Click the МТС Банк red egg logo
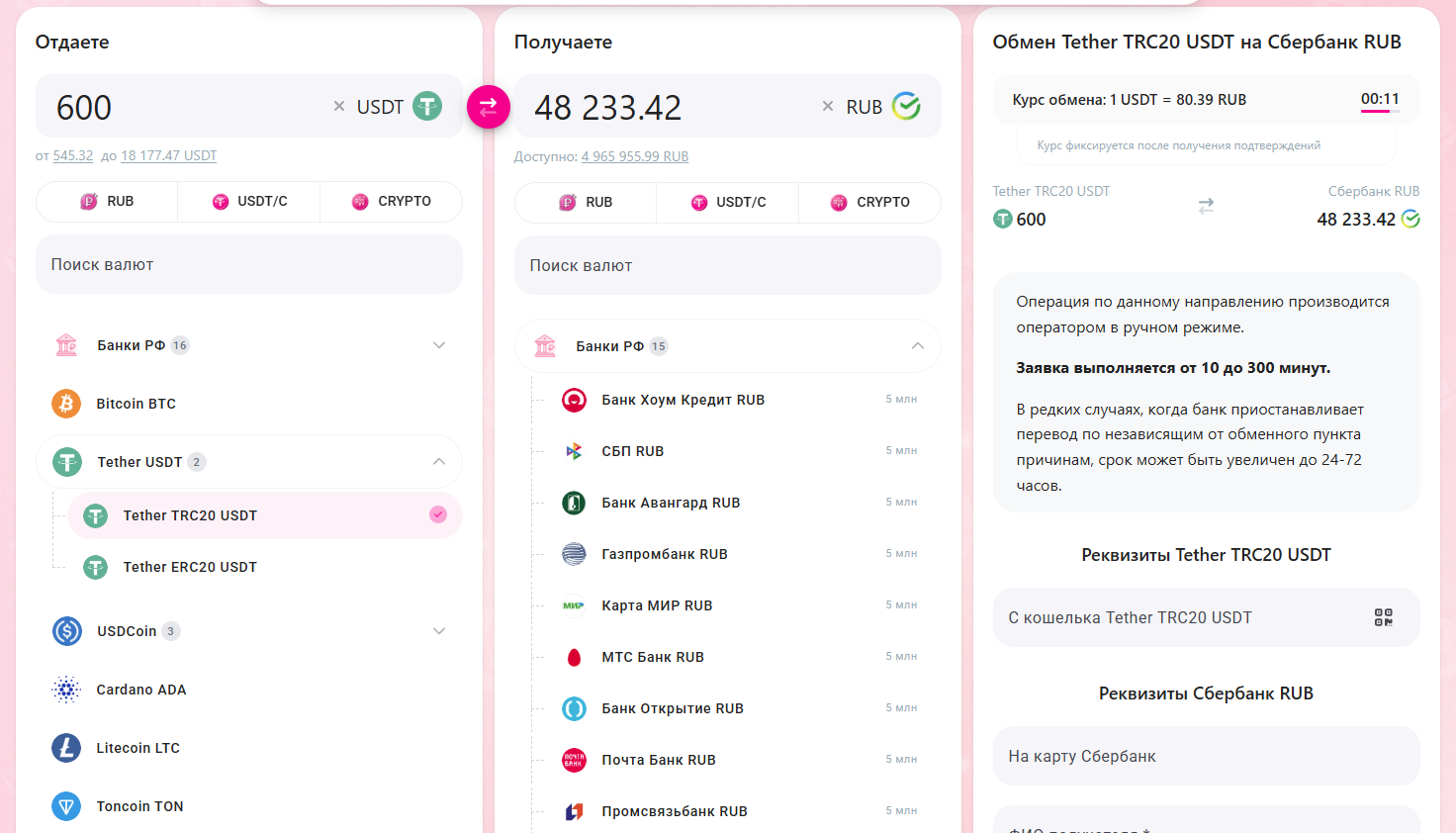The height and width of the screenshot is (833, 1456). pyautogui.click(x=574, y=657)
